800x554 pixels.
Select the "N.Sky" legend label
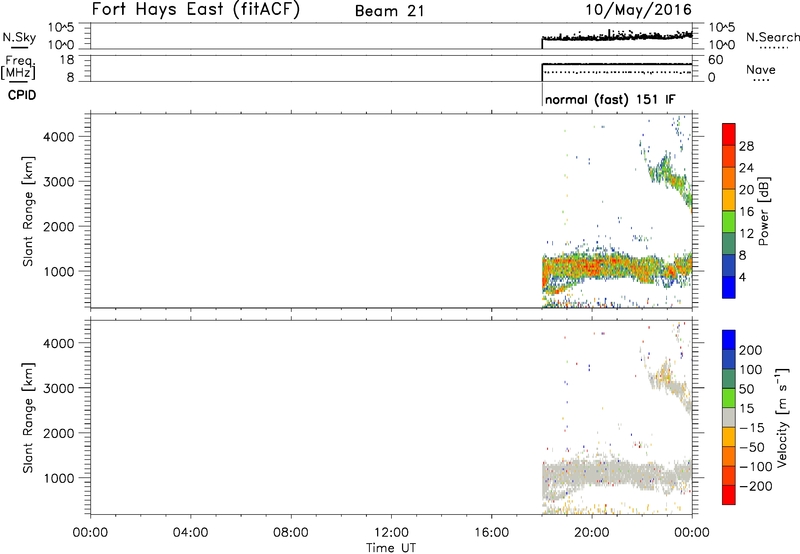tap(19, 37)
